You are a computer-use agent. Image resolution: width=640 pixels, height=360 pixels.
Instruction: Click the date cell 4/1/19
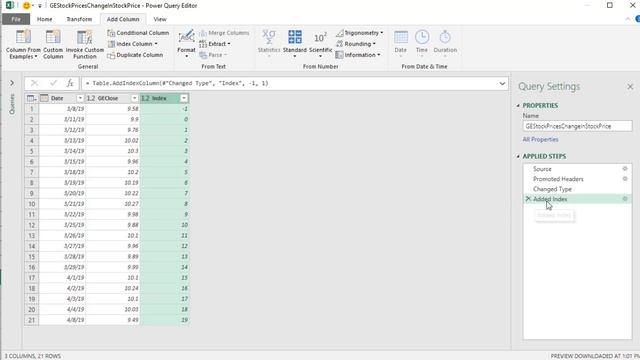click(62, 278)
